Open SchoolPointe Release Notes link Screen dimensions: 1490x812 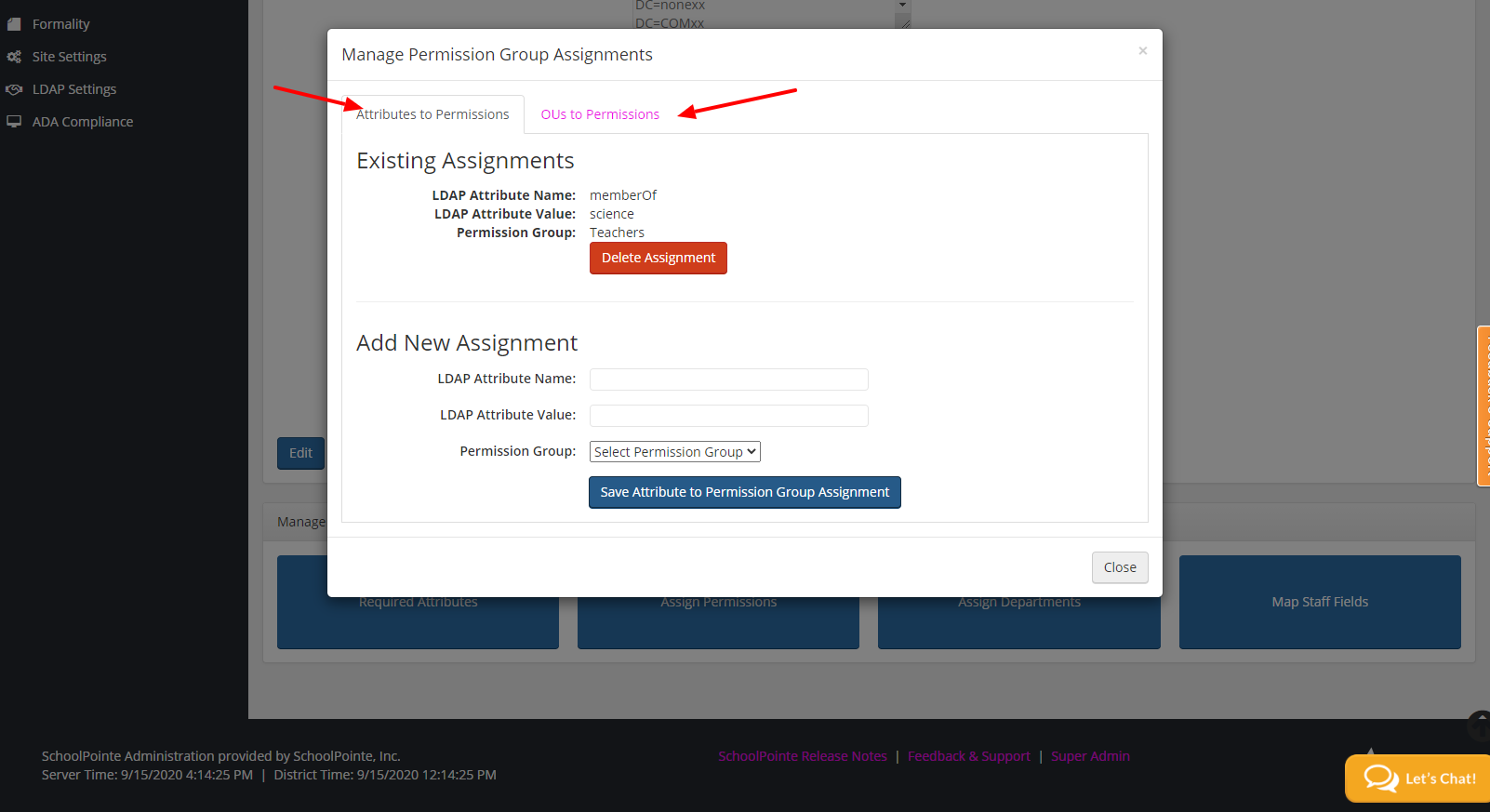coord(803,756)
